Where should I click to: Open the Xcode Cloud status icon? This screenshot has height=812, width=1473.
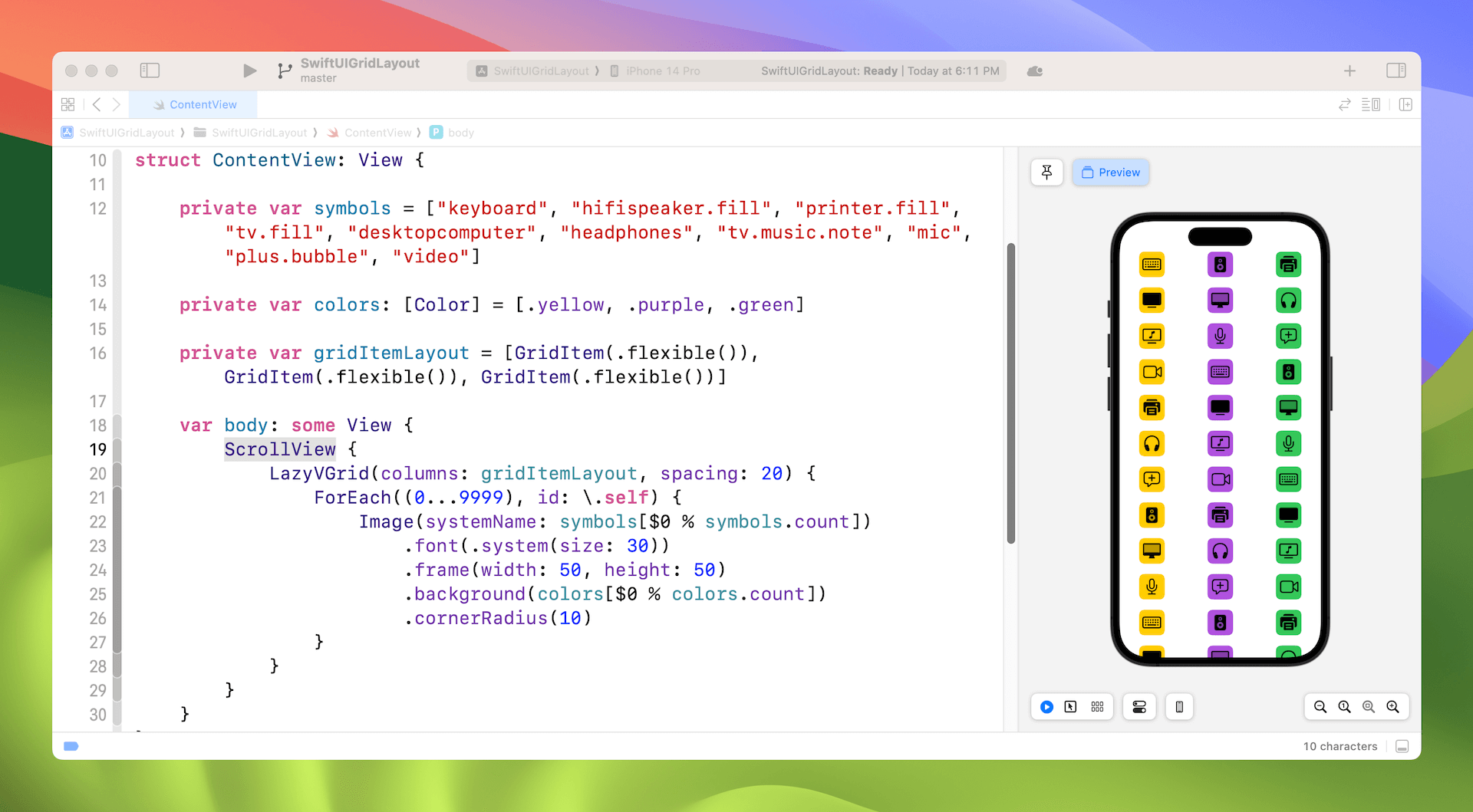[x=1035, y=71]
